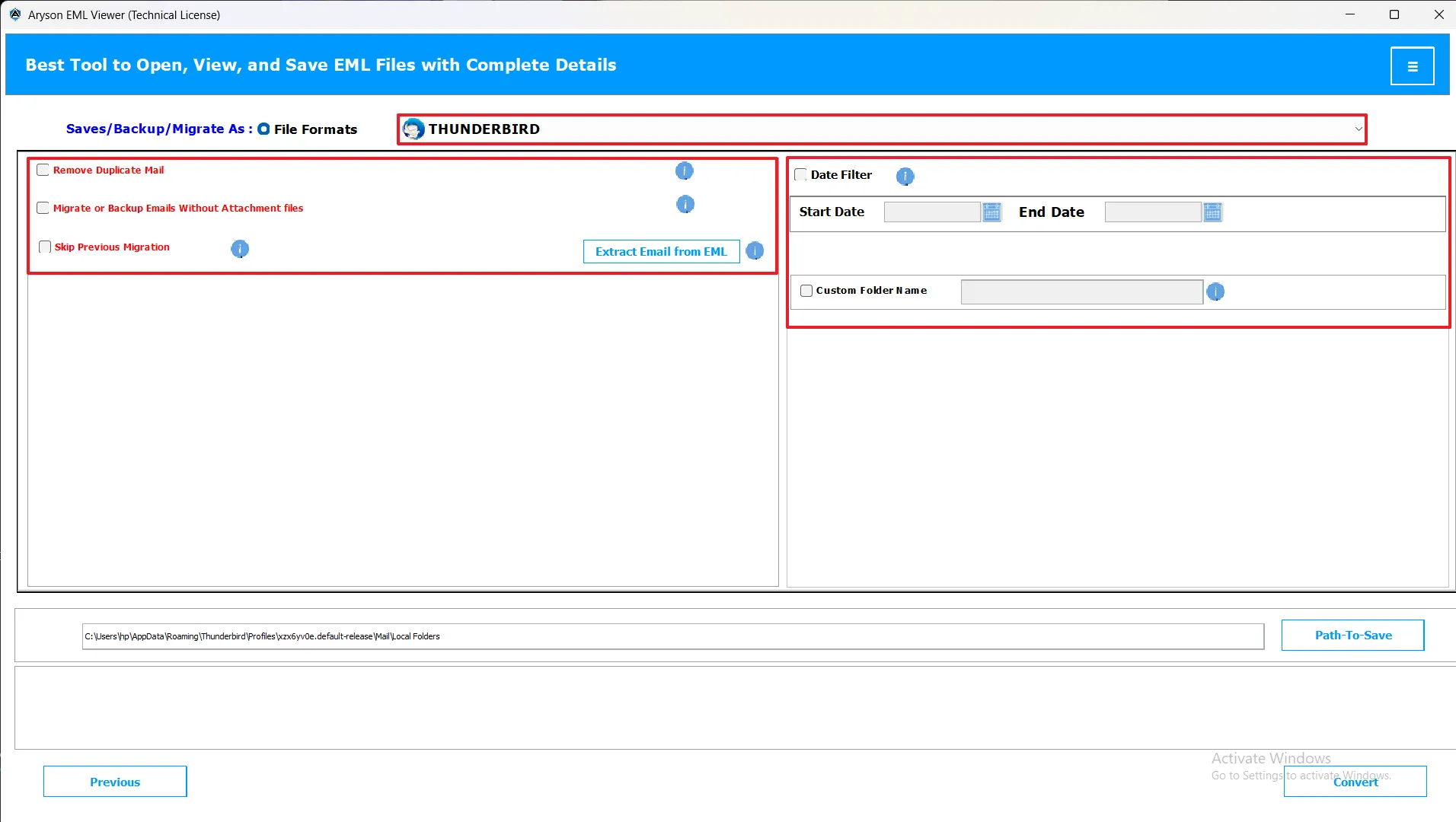Screen dimensions: 1456x822
Task: Open the Start Date calendar picker
Action: pos(991,212)
